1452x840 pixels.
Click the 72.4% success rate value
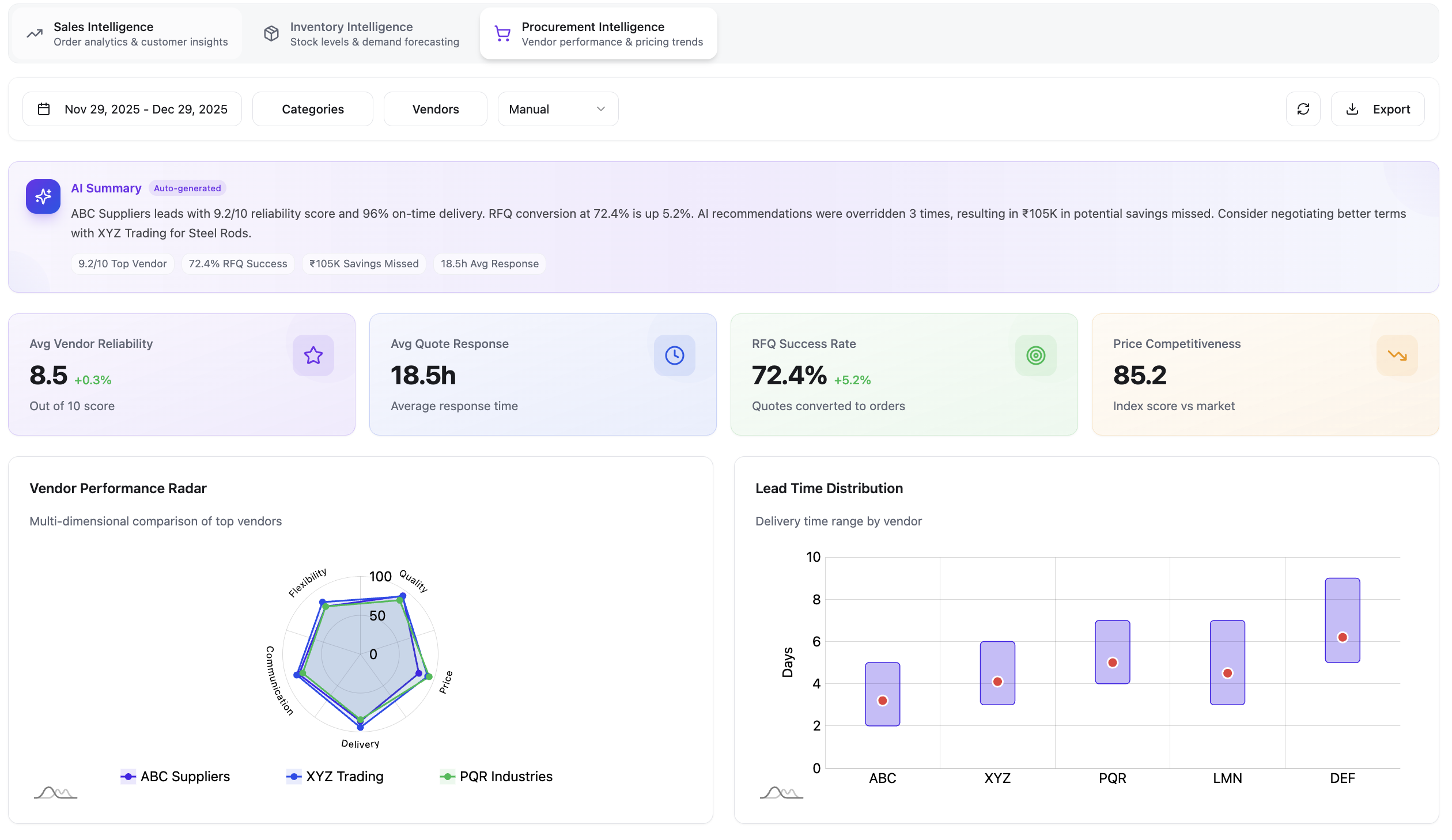pos(789,376)
